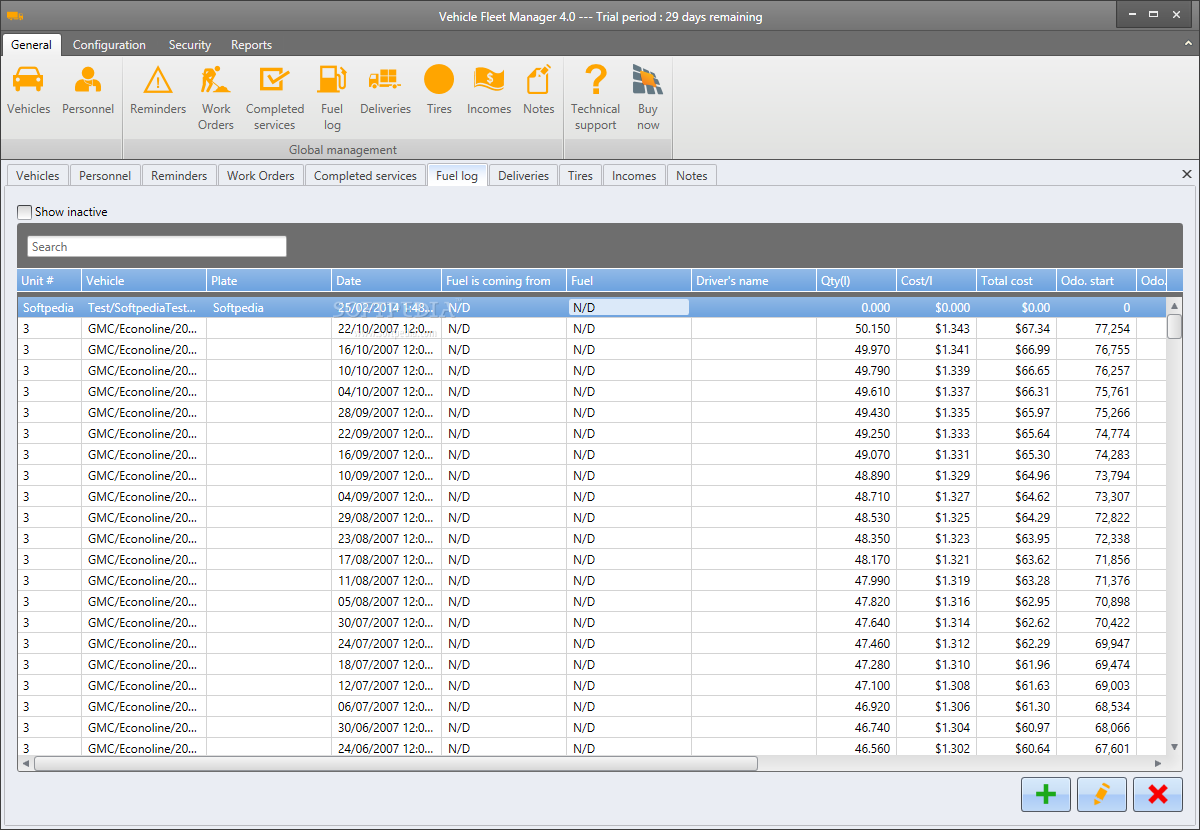
Task: Open Personnel from the ribbon
Action: click(88, 91)
